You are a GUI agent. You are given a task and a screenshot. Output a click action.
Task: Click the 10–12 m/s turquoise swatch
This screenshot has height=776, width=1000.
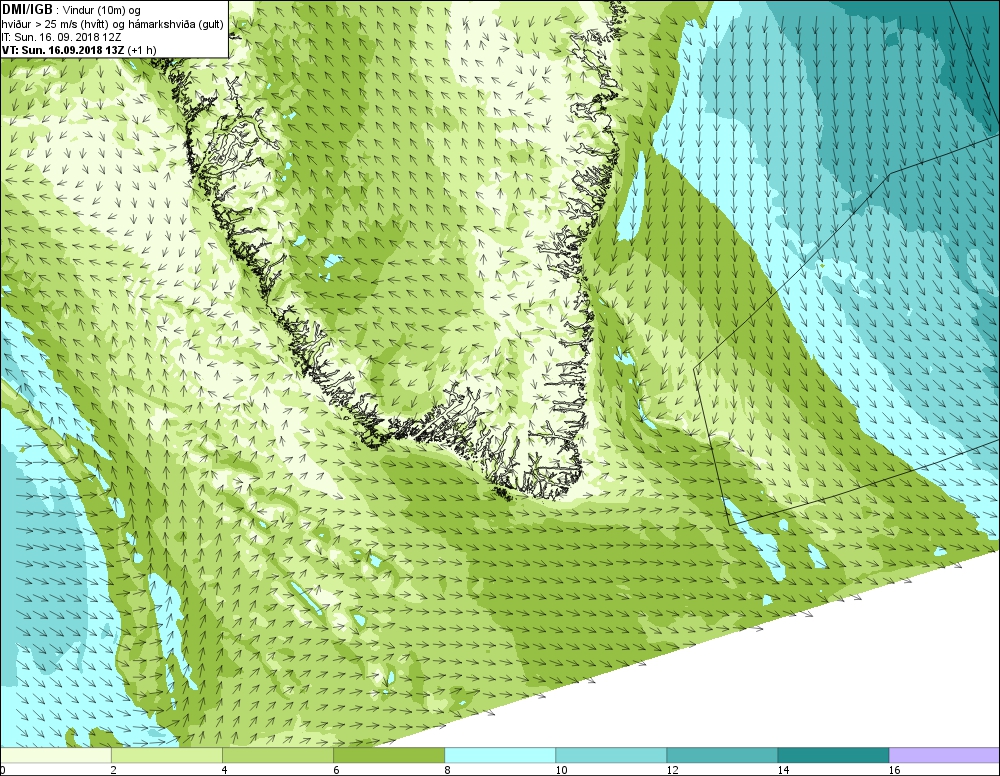[611, 755]
